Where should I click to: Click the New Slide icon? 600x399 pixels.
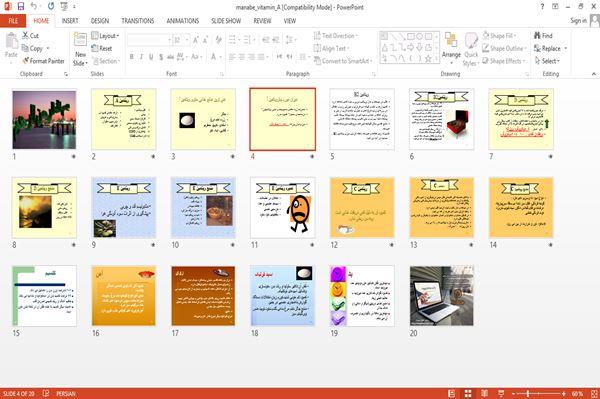(x=80, y=40)
